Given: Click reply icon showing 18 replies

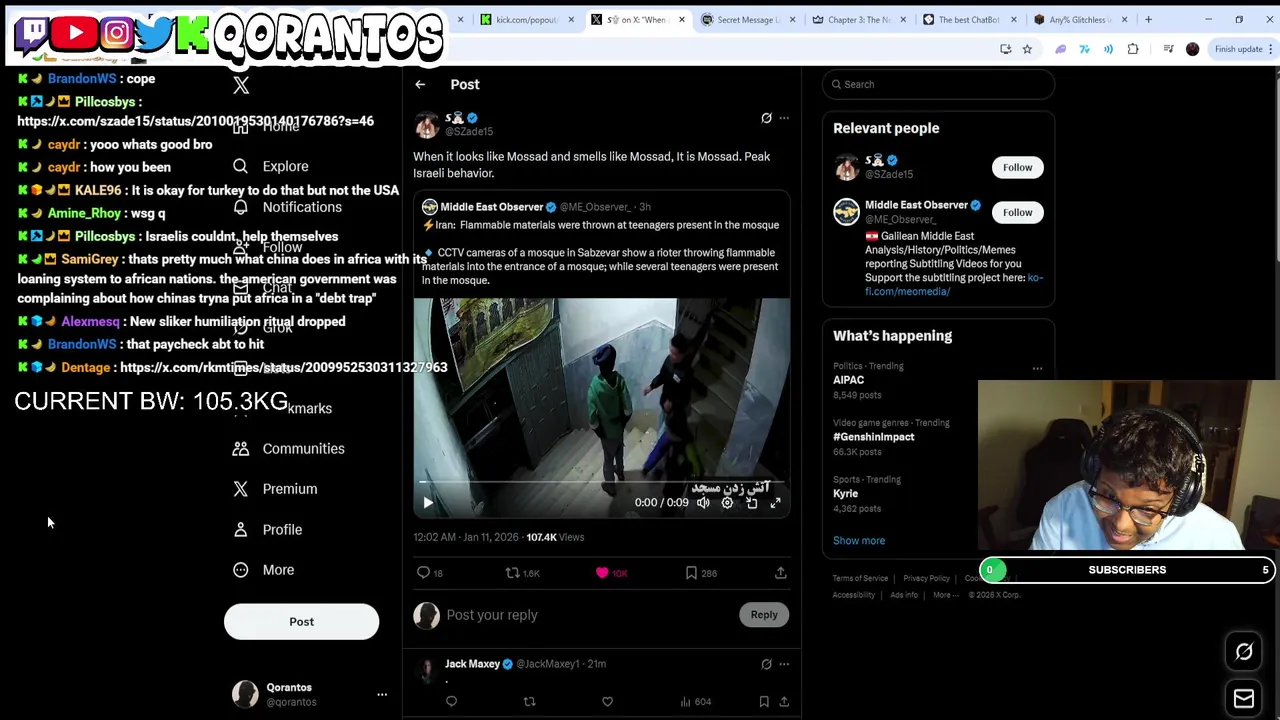Looking at the screenshot, I should click(x=430, y=573).
